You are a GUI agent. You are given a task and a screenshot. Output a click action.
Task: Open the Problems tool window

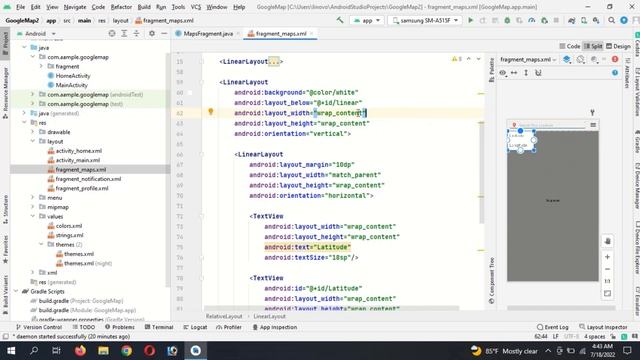(120, 327)
